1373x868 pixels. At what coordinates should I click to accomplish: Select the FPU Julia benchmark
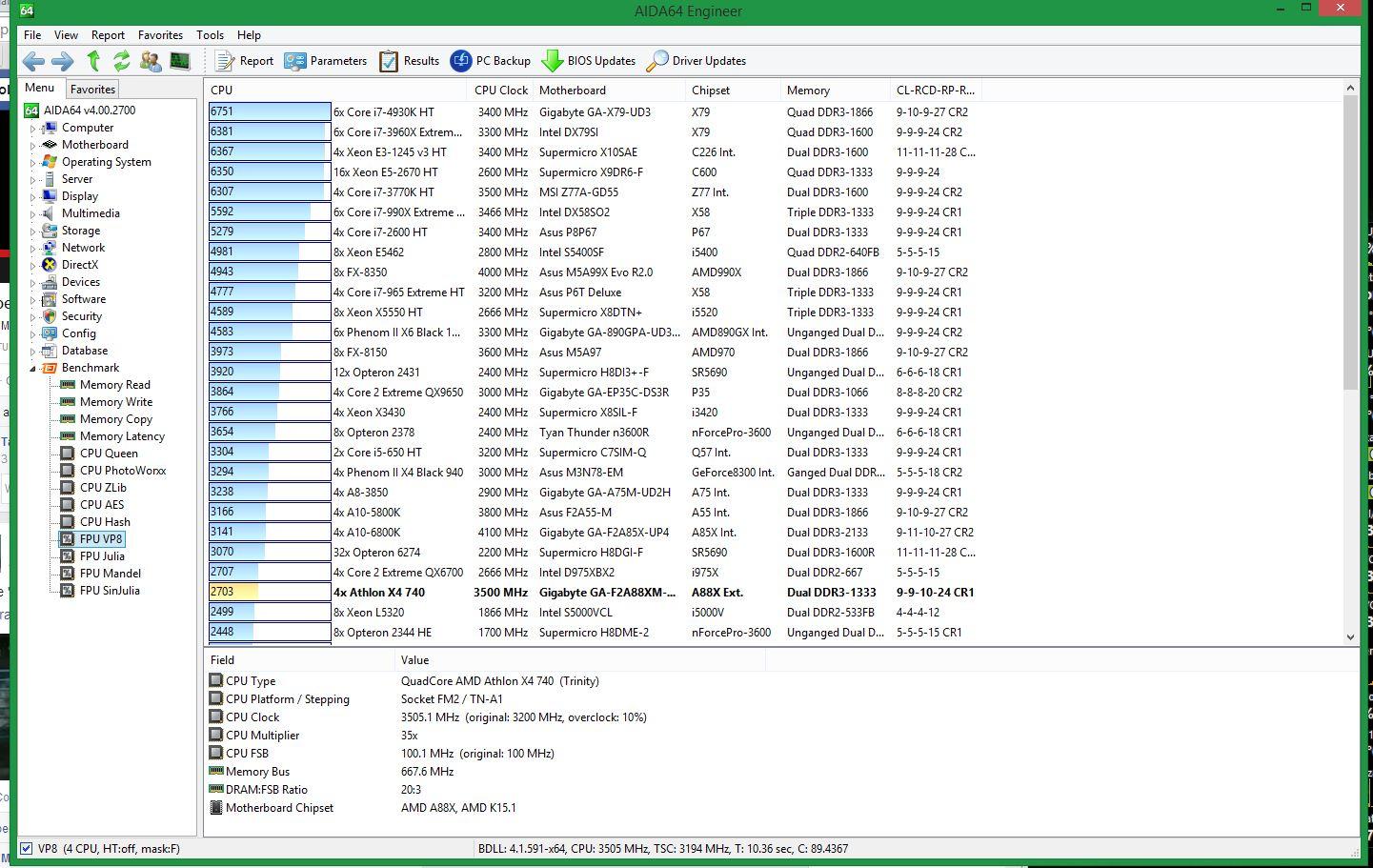102,556
